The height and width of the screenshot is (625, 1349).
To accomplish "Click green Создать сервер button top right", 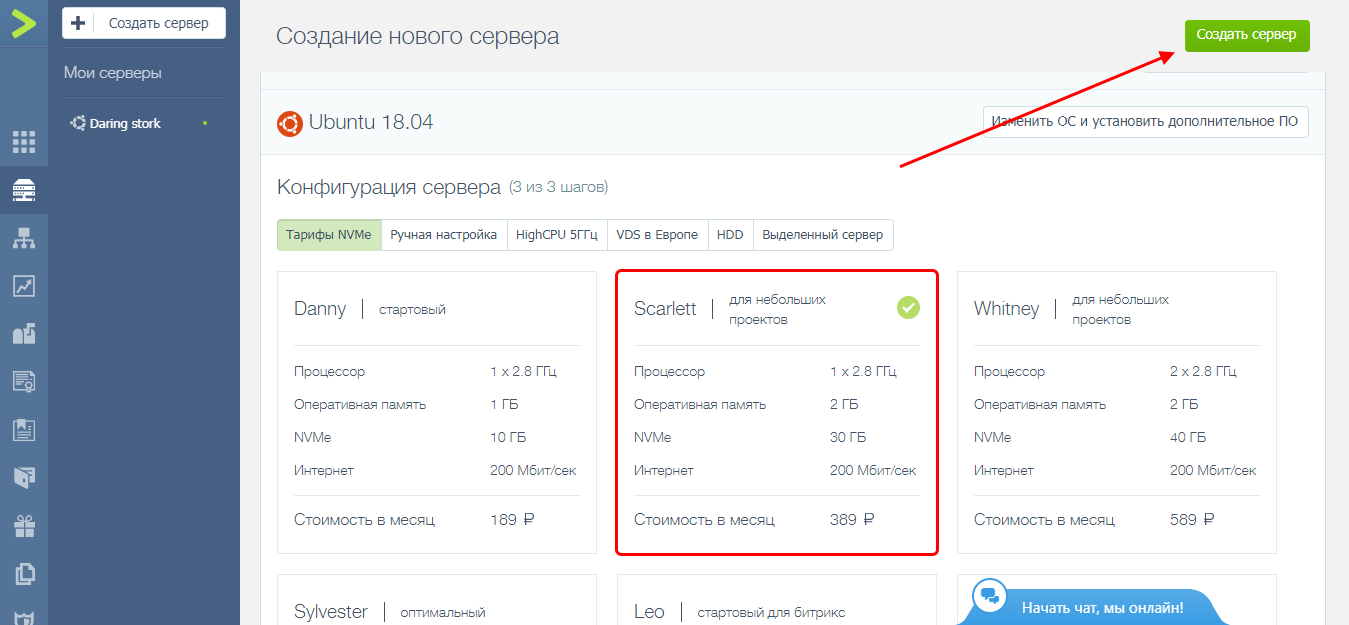I will pos(1246,35).
